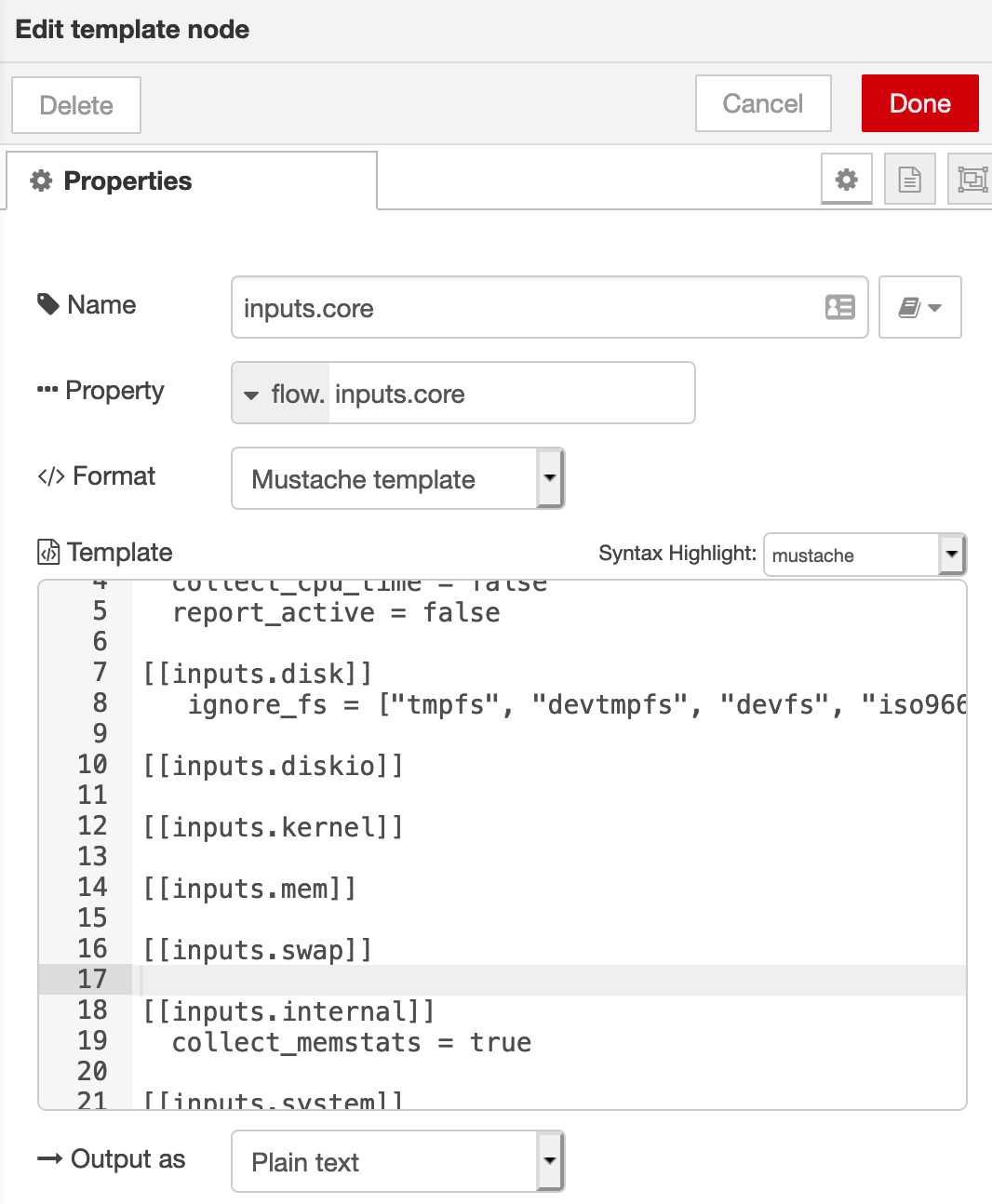Click the Property inputs.core text field

[510, 394]
